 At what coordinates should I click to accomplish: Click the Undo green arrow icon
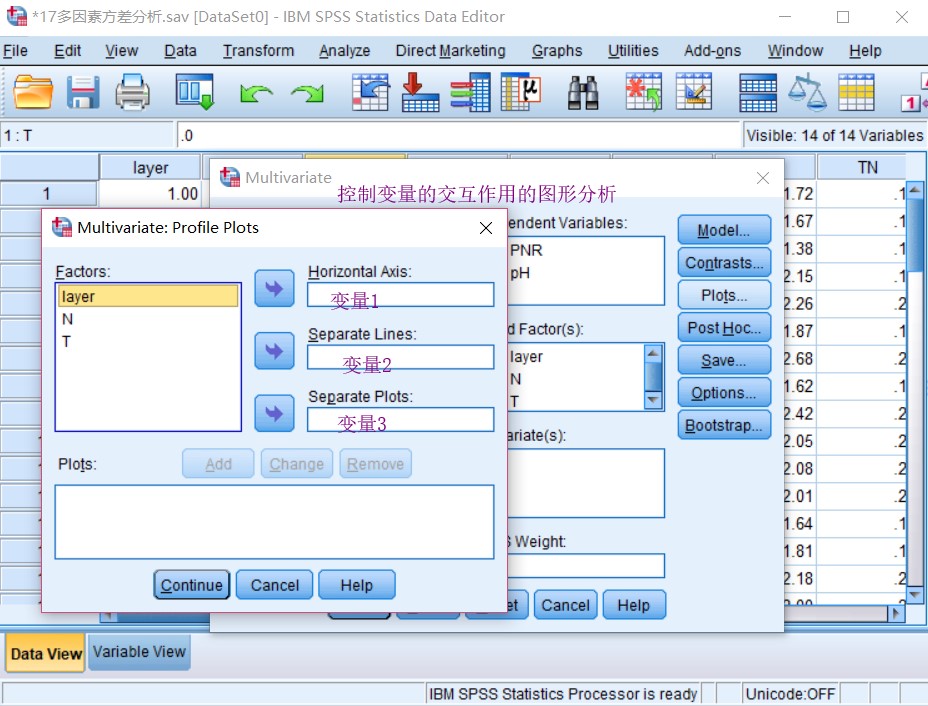256,94
